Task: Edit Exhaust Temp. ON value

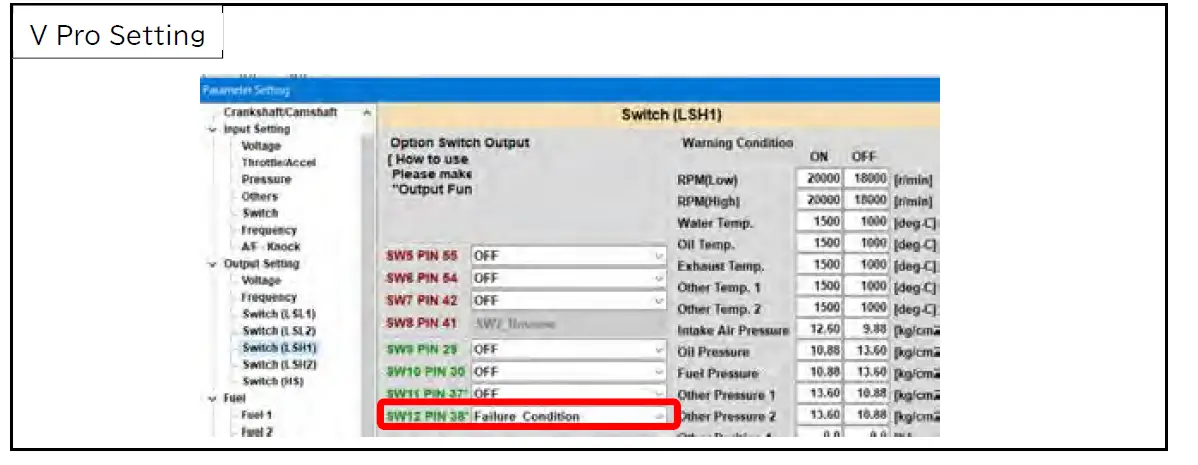Action: pos(819,266)
